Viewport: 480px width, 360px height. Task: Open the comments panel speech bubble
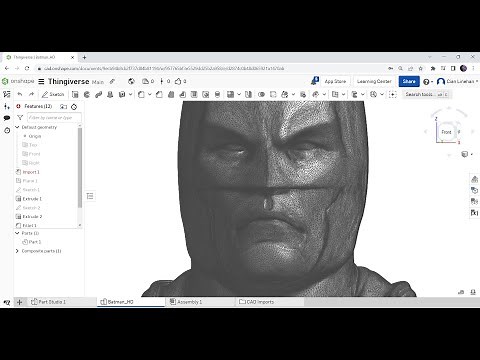(x=7, y=118)
